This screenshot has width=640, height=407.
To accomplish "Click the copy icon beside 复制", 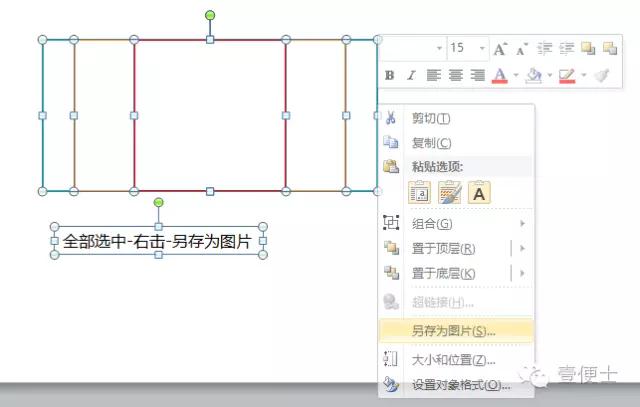I will point(391,142).
